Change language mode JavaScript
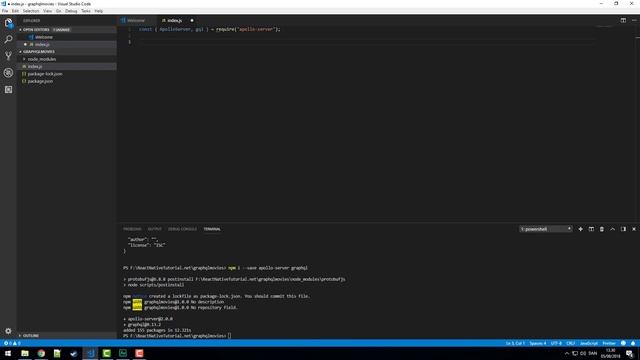The height and width of the screenshot is (360, 640). [x=589, y=343]
